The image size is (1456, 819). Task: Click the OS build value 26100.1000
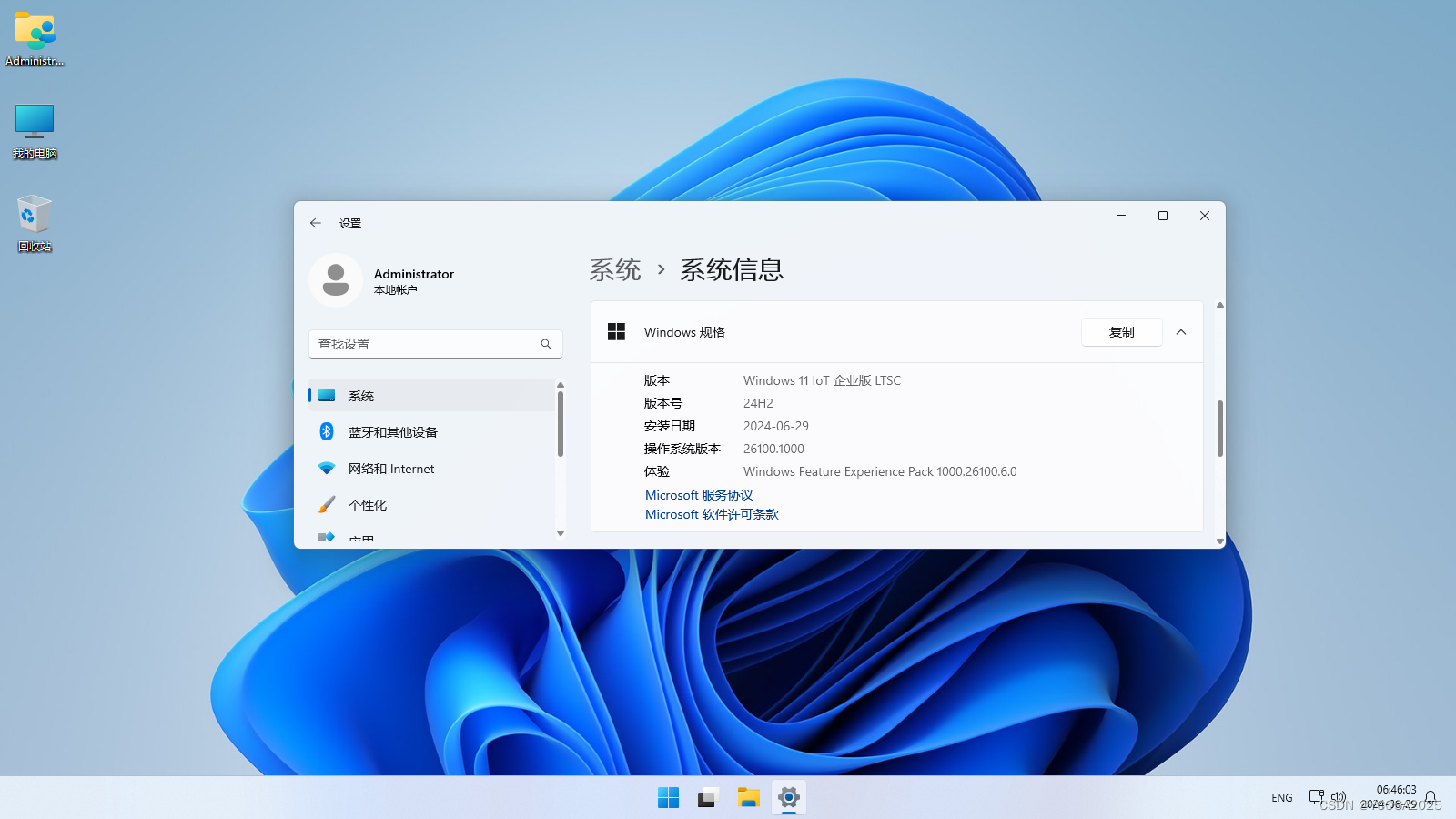pyautogui.click(x=773, y=449)
